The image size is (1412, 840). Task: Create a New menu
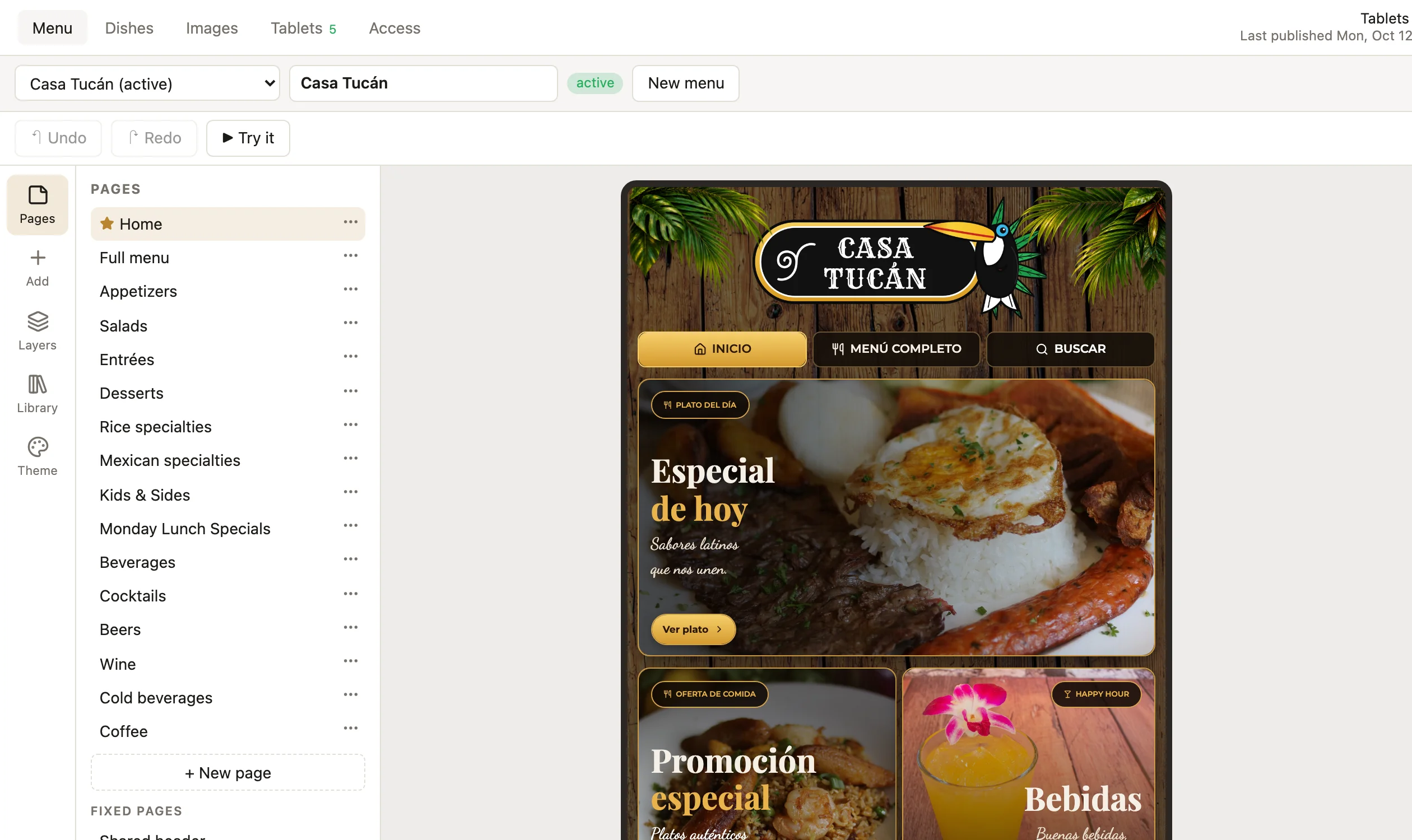[686, 83]
